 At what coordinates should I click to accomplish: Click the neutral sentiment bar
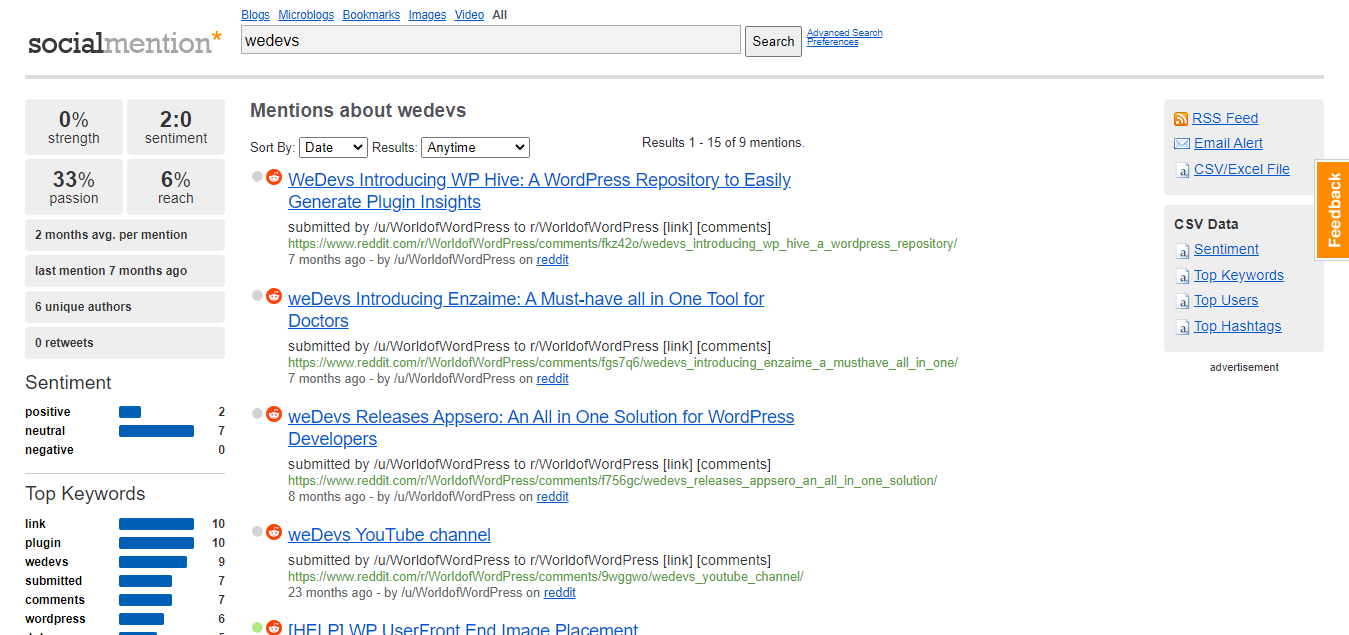[156, 431]
